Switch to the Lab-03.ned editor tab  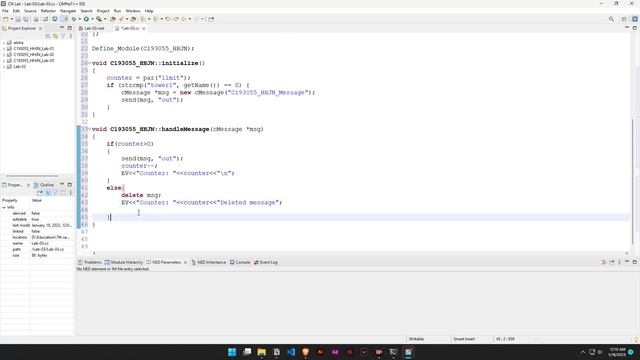[92, 29]
